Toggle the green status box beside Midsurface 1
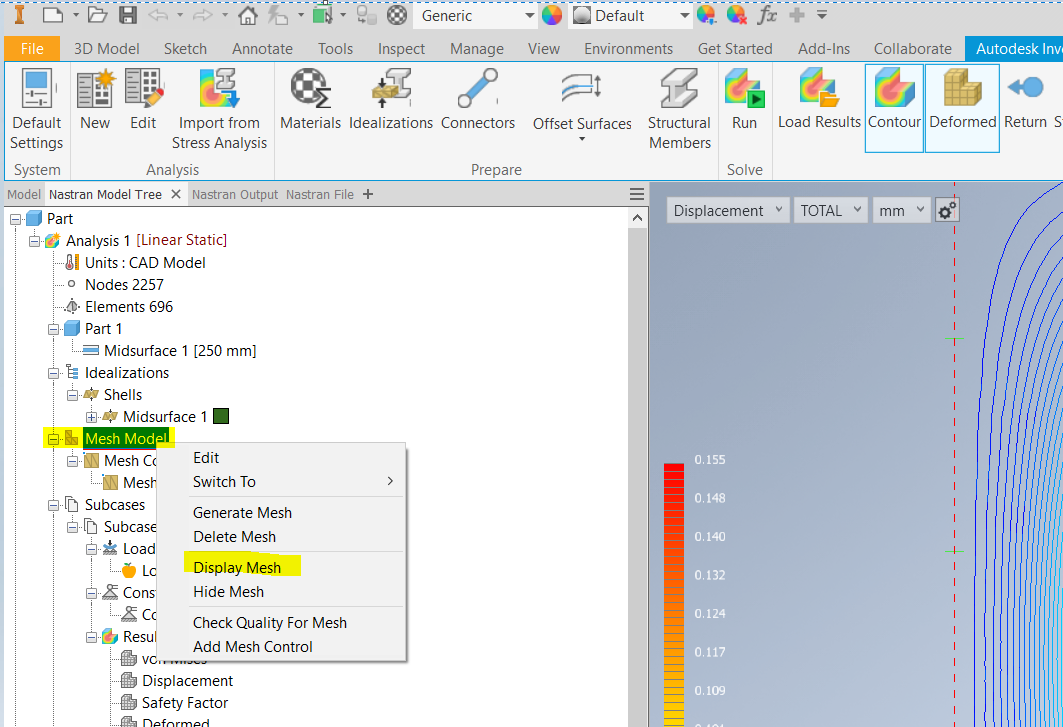Screen dimensions: 1063x727 coord(221,416)
